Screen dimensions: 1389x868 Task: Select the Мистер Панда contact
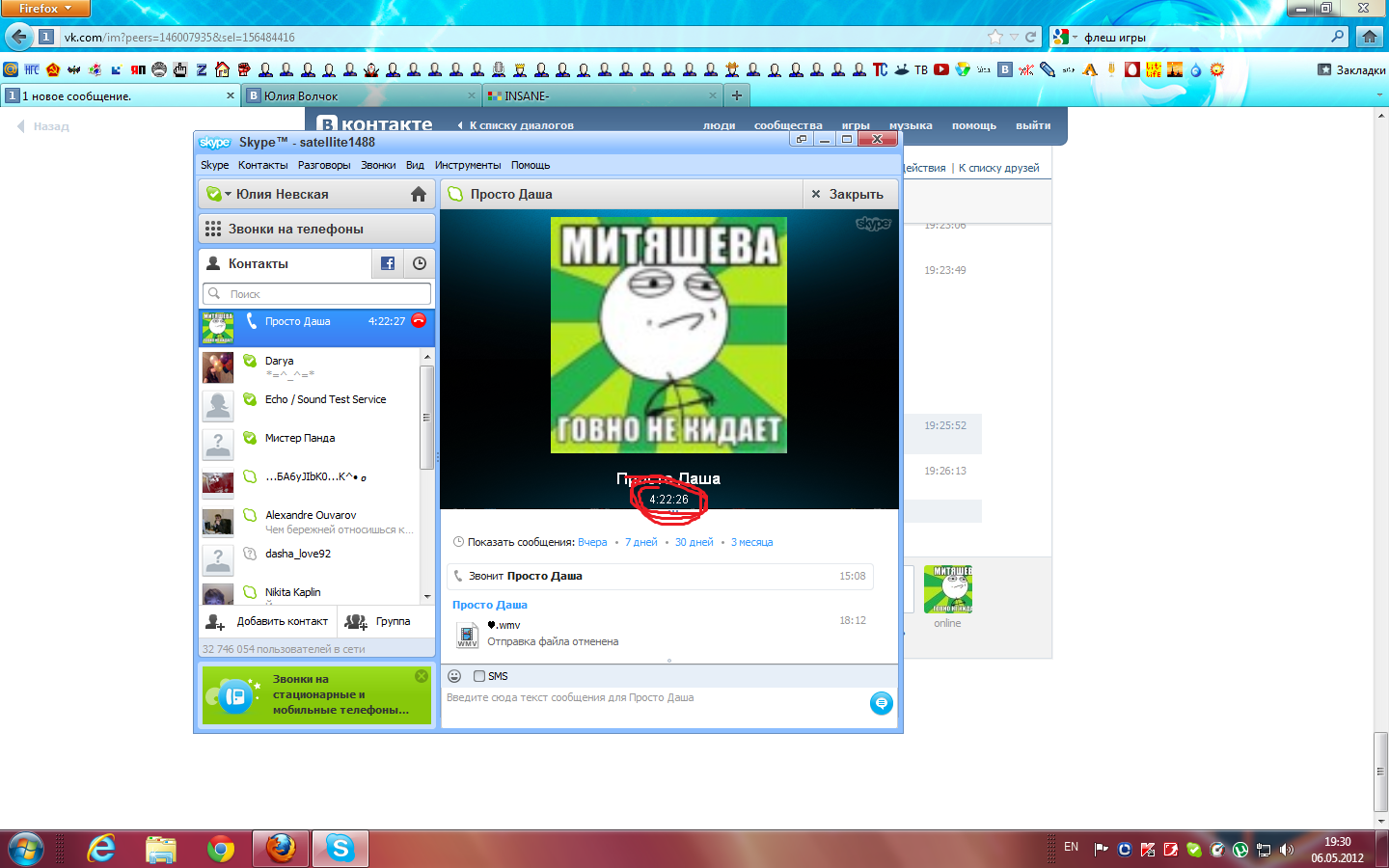point(310,444)
